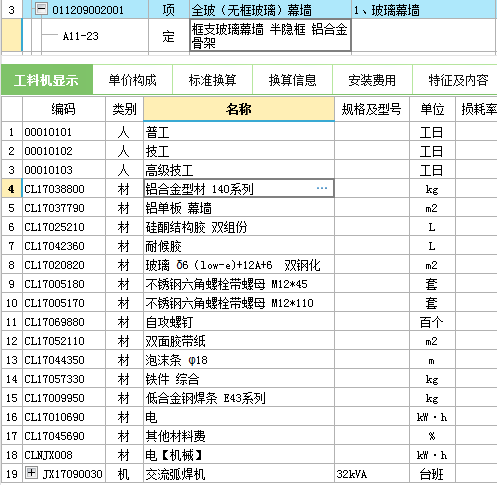
Task: Click the 编码 column header
Action: (64, 109)
